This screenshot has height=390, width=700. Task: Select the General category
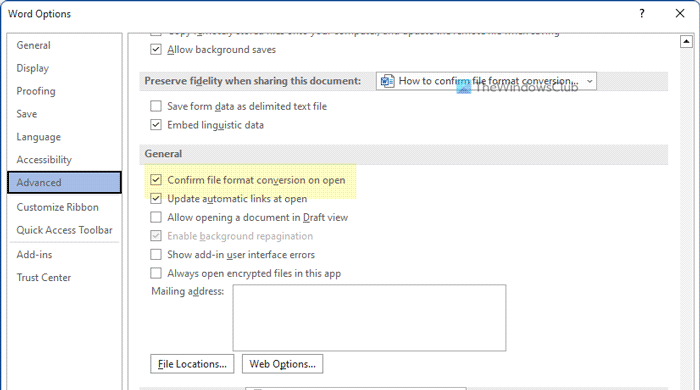click(x=64, y=45)
